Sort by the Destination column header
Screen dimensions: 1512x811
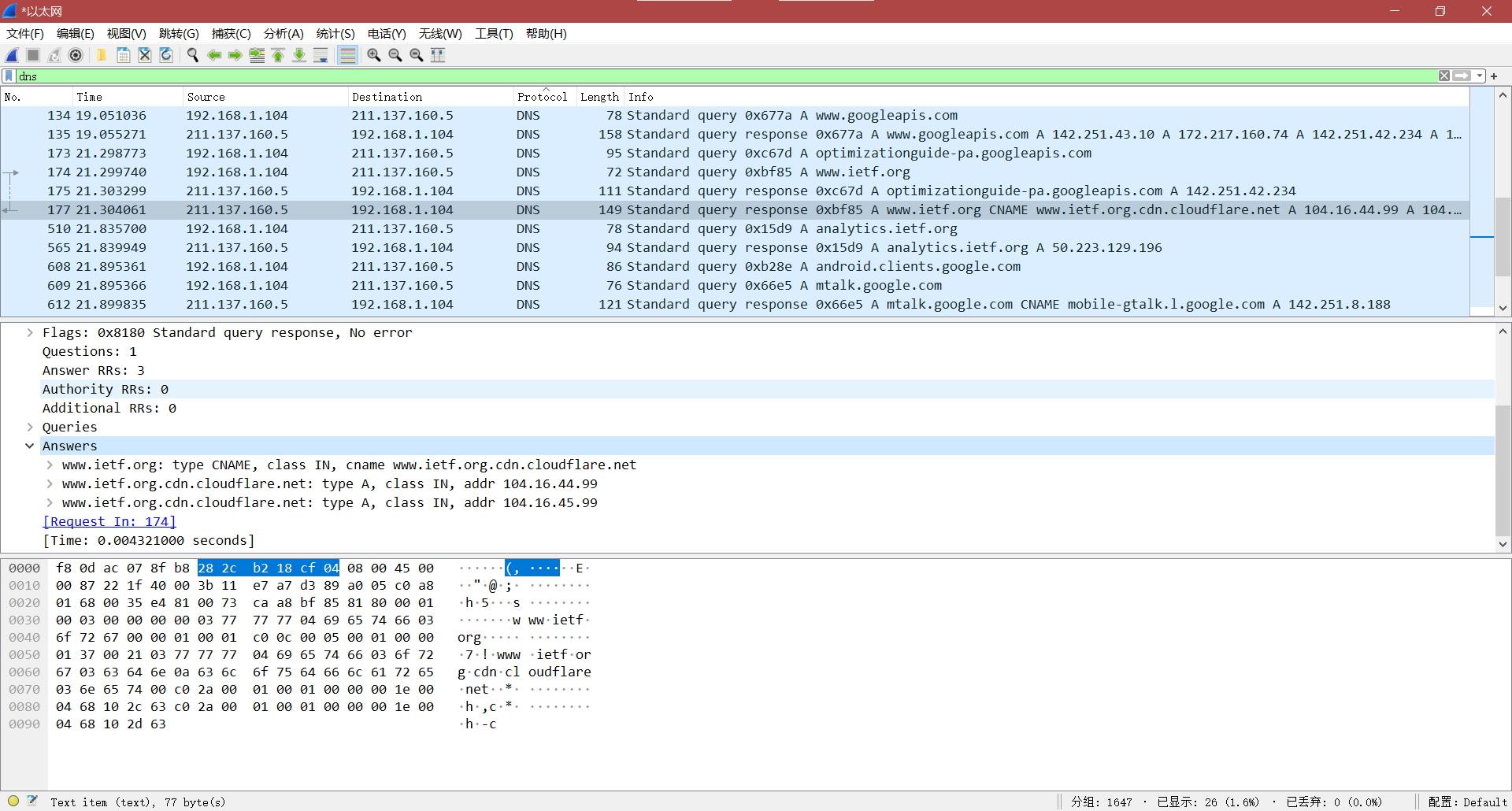pyautogui.click(x=430, y=97)
